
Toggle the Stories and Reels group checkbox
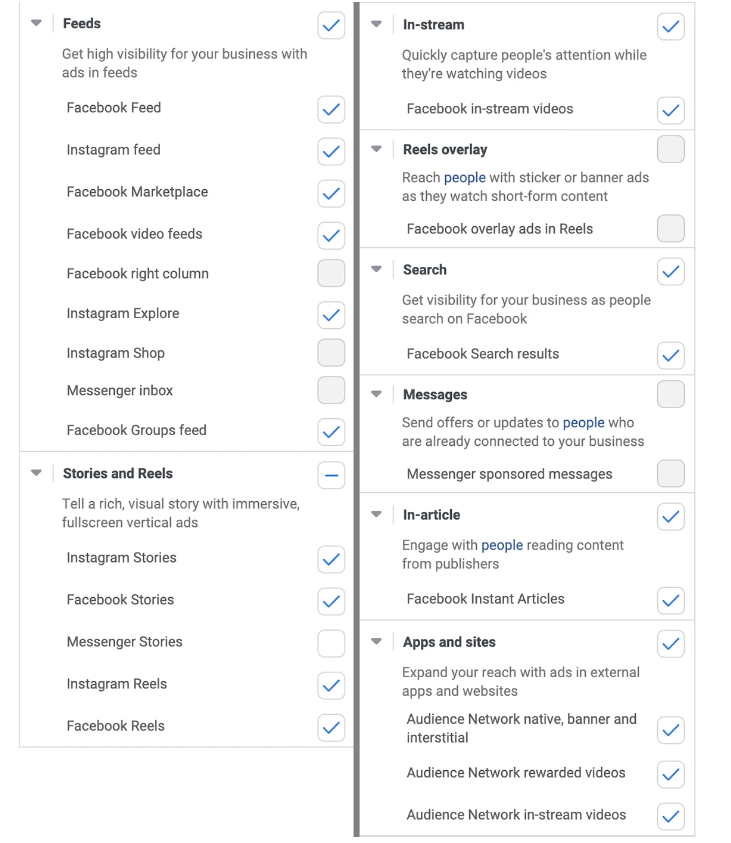pyautogui.click(x=330, y=474)
